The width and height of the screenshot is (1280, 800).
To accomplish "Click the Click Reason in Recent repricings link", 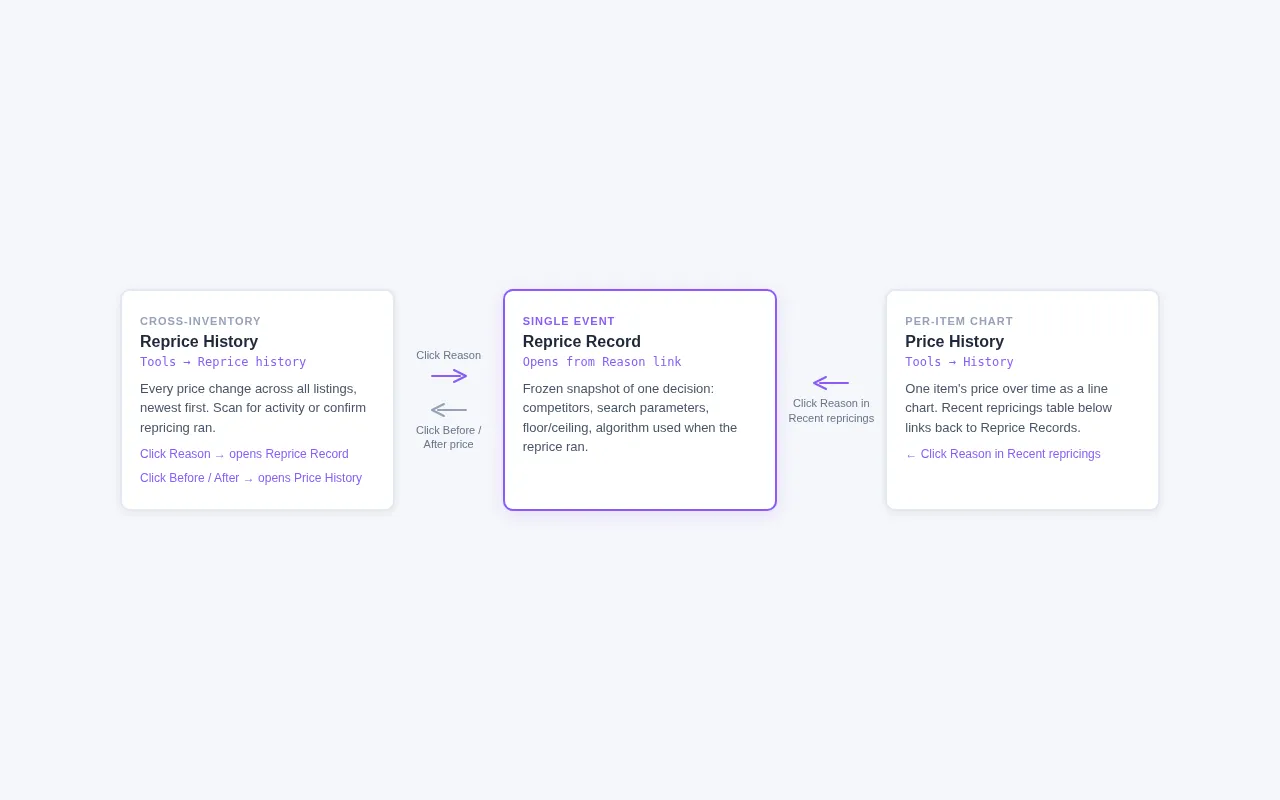I will (1010, 454).
